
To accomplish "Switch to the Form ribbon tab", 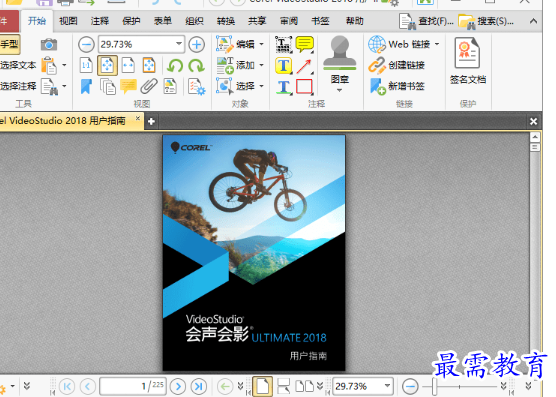I will click(163, 21).
